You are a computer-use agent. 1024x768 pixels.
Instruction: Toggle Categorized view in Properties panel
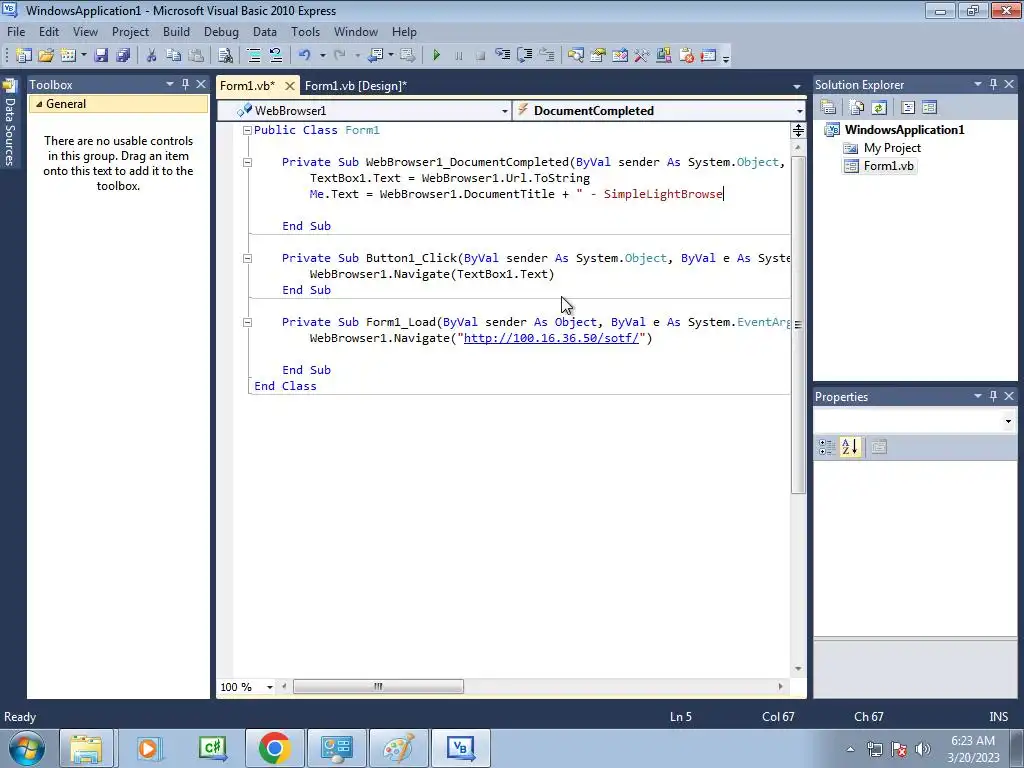click(826, 447)
